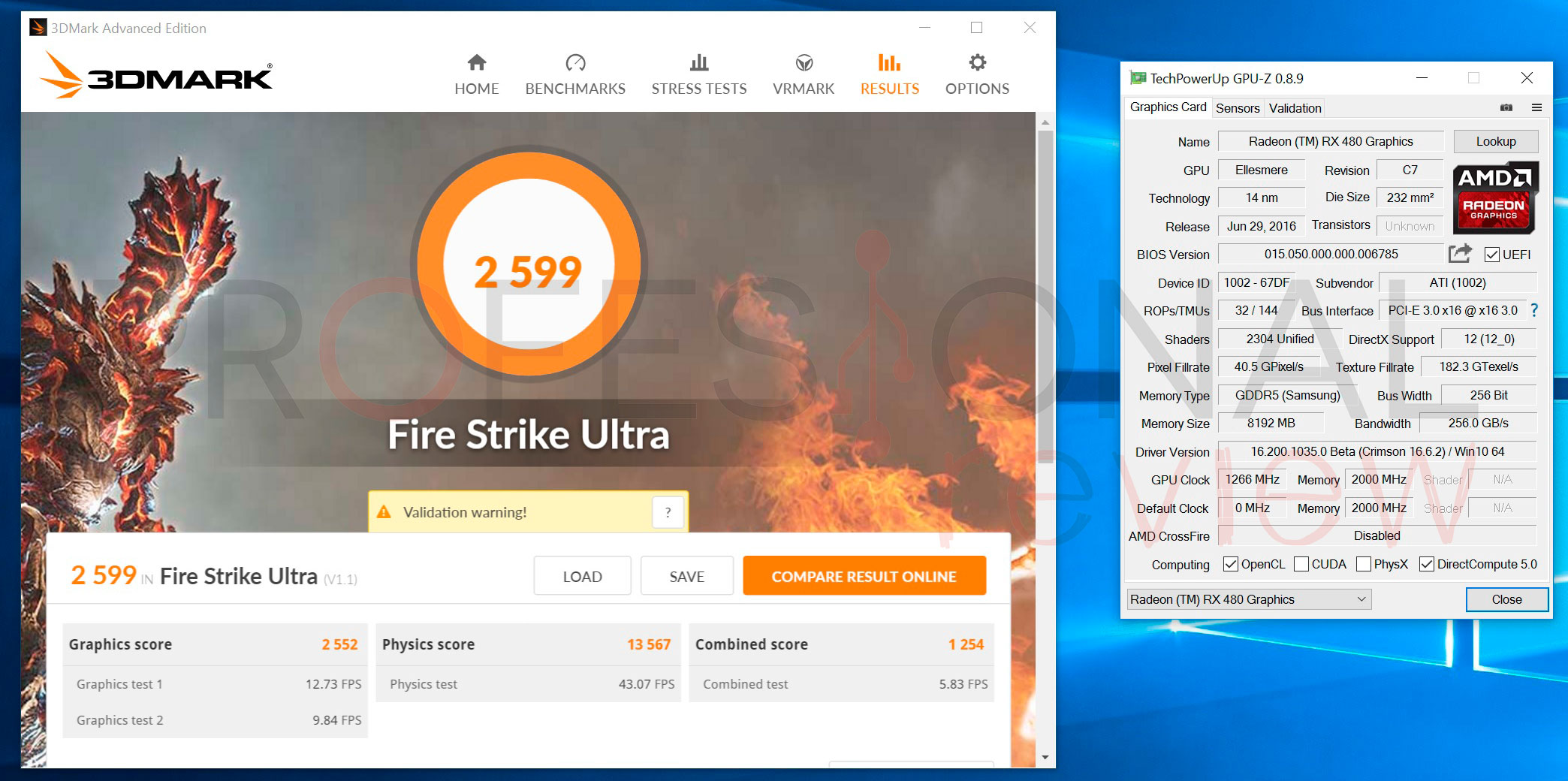Switch to the Sensors tab
Image resolution: width=1568 pixels, height=781 pixels.
pos(1238,108)
